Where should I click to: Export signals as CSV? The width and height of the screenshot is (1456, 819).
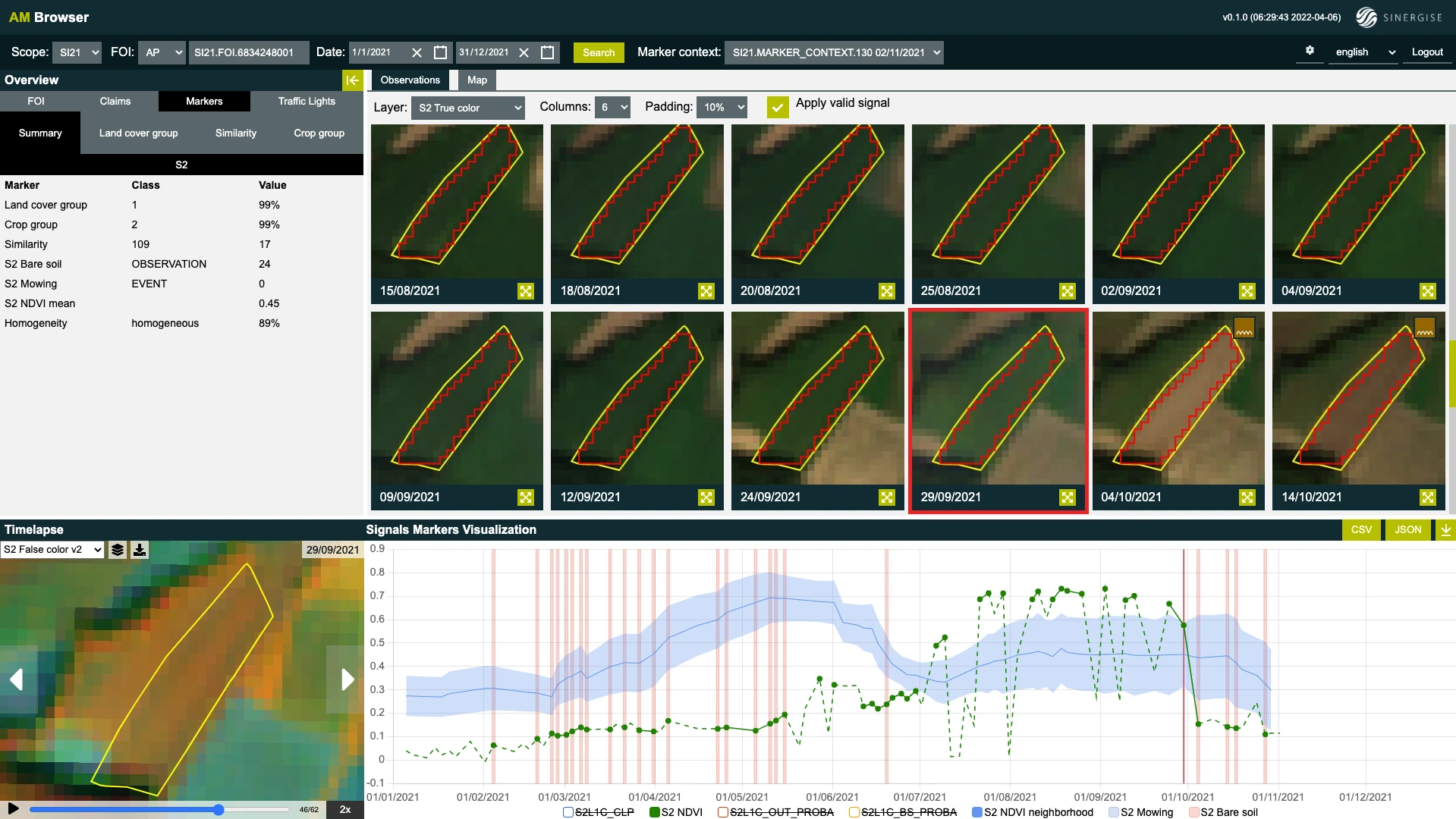click(x=1361, y=529)
